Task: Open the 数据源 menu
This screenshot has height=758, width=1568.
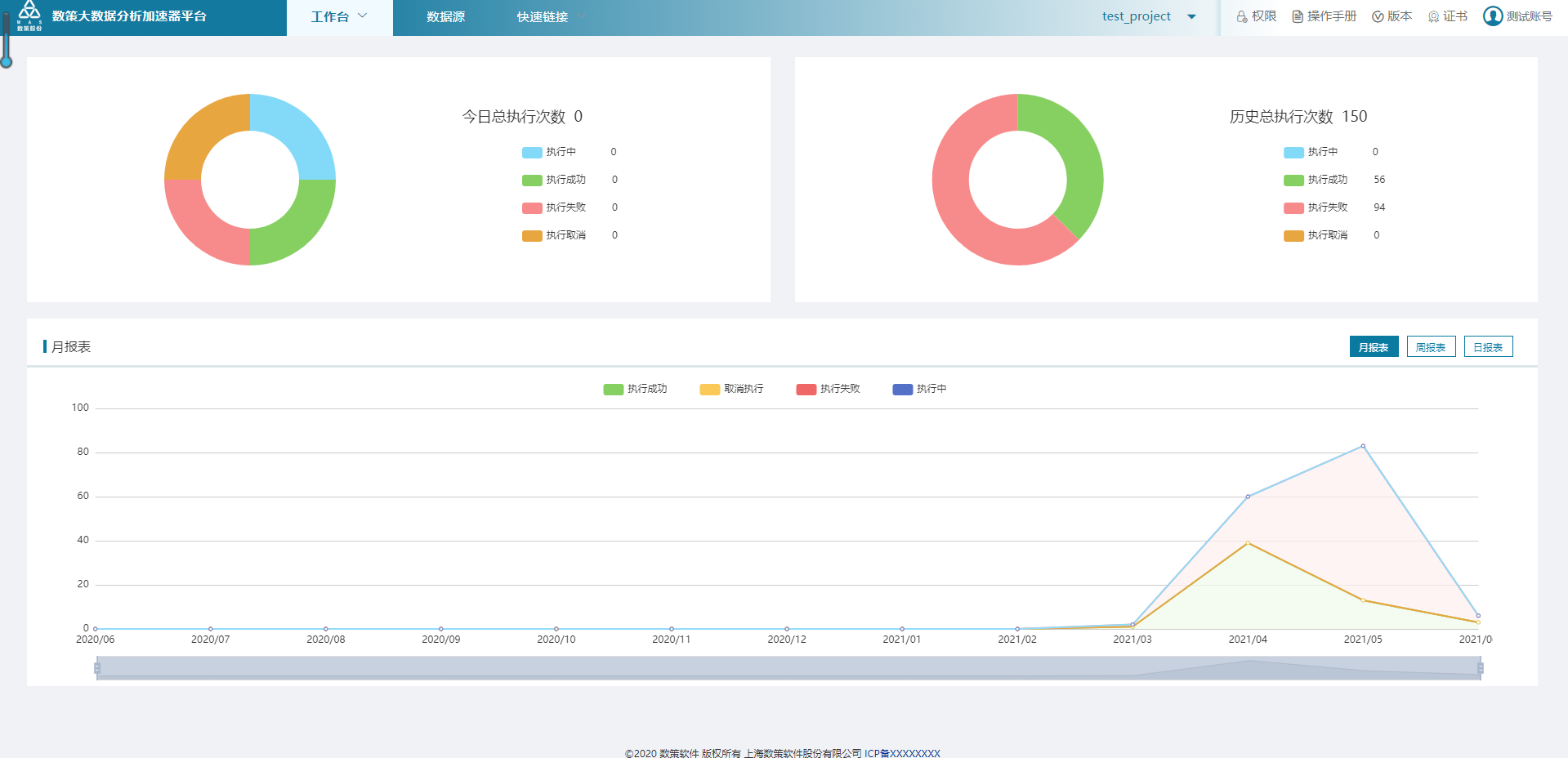Action: tap(446, 16)
